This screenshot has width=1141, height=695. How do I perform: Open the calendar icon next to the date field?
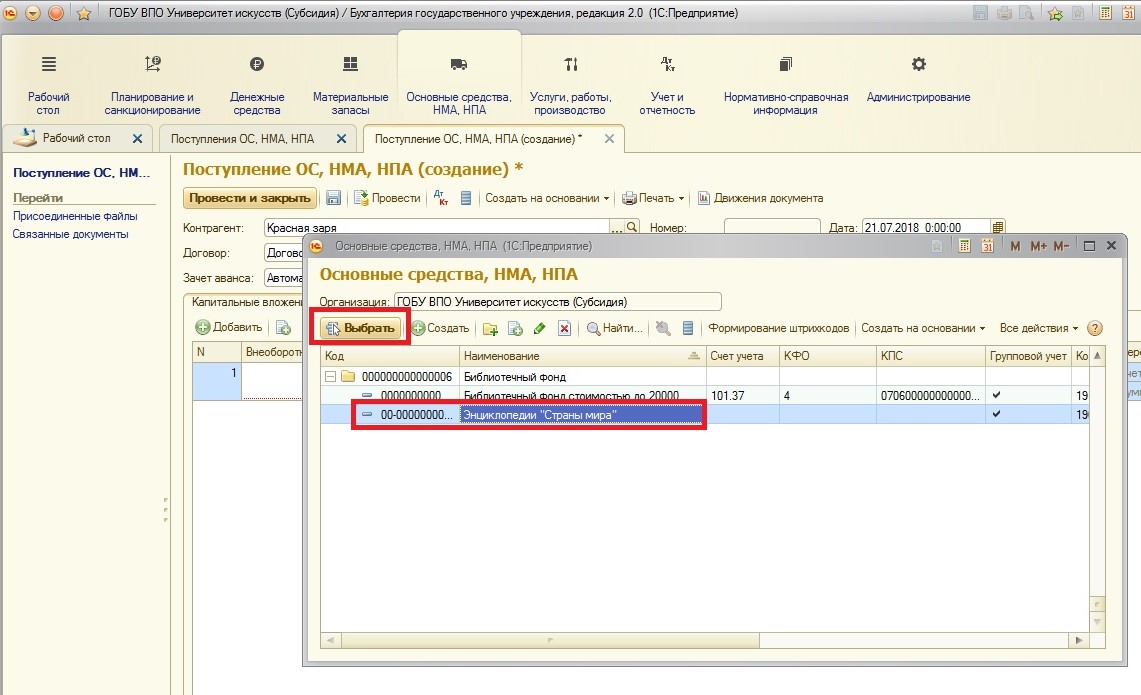997,227
